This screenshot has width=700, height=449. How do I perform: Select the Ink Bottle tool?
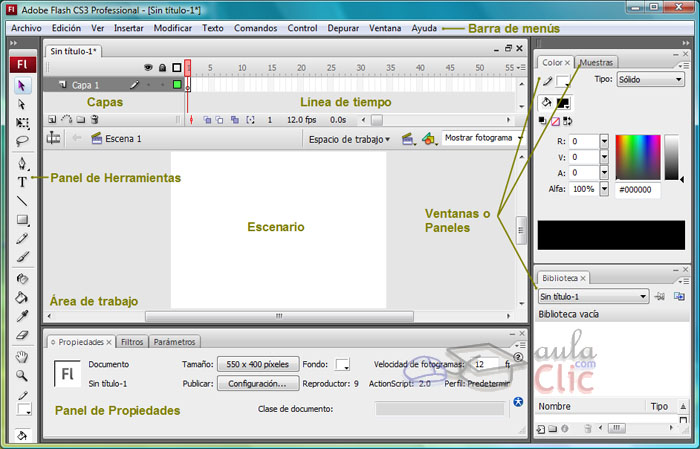[22, 279]
